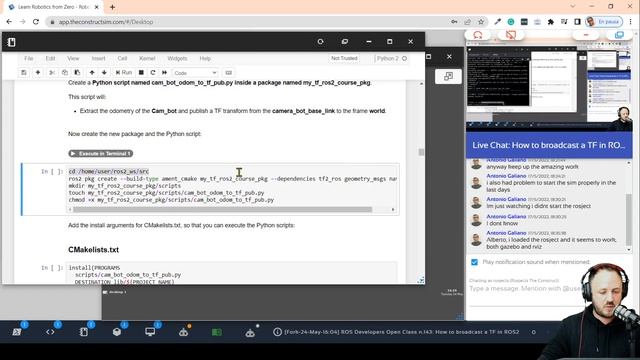Open the Widgets menu in the notebook
The image size is (640, 360).
(x=177, y=58)
